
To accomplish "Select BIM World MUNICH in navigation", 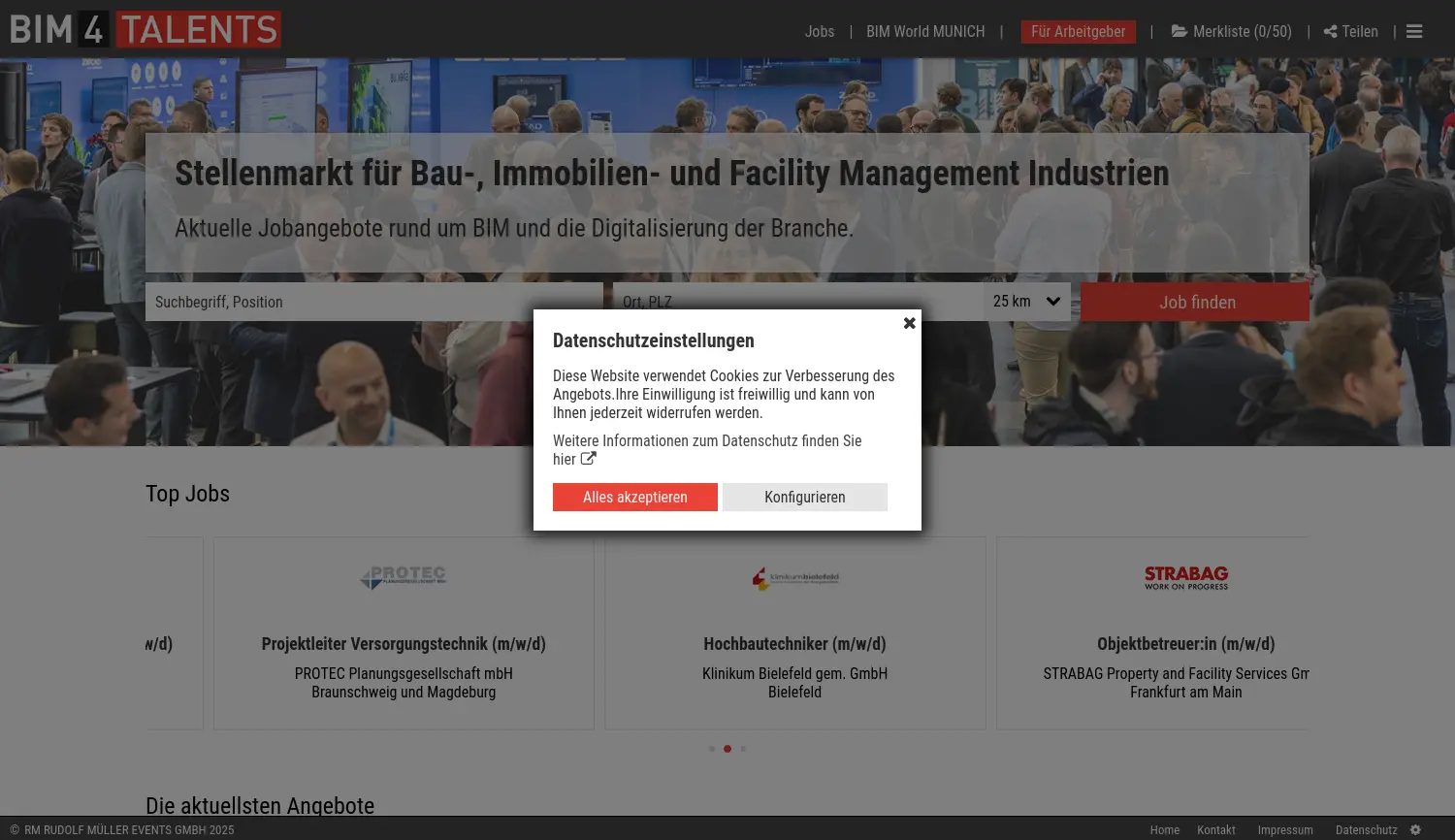I will 924,31.
